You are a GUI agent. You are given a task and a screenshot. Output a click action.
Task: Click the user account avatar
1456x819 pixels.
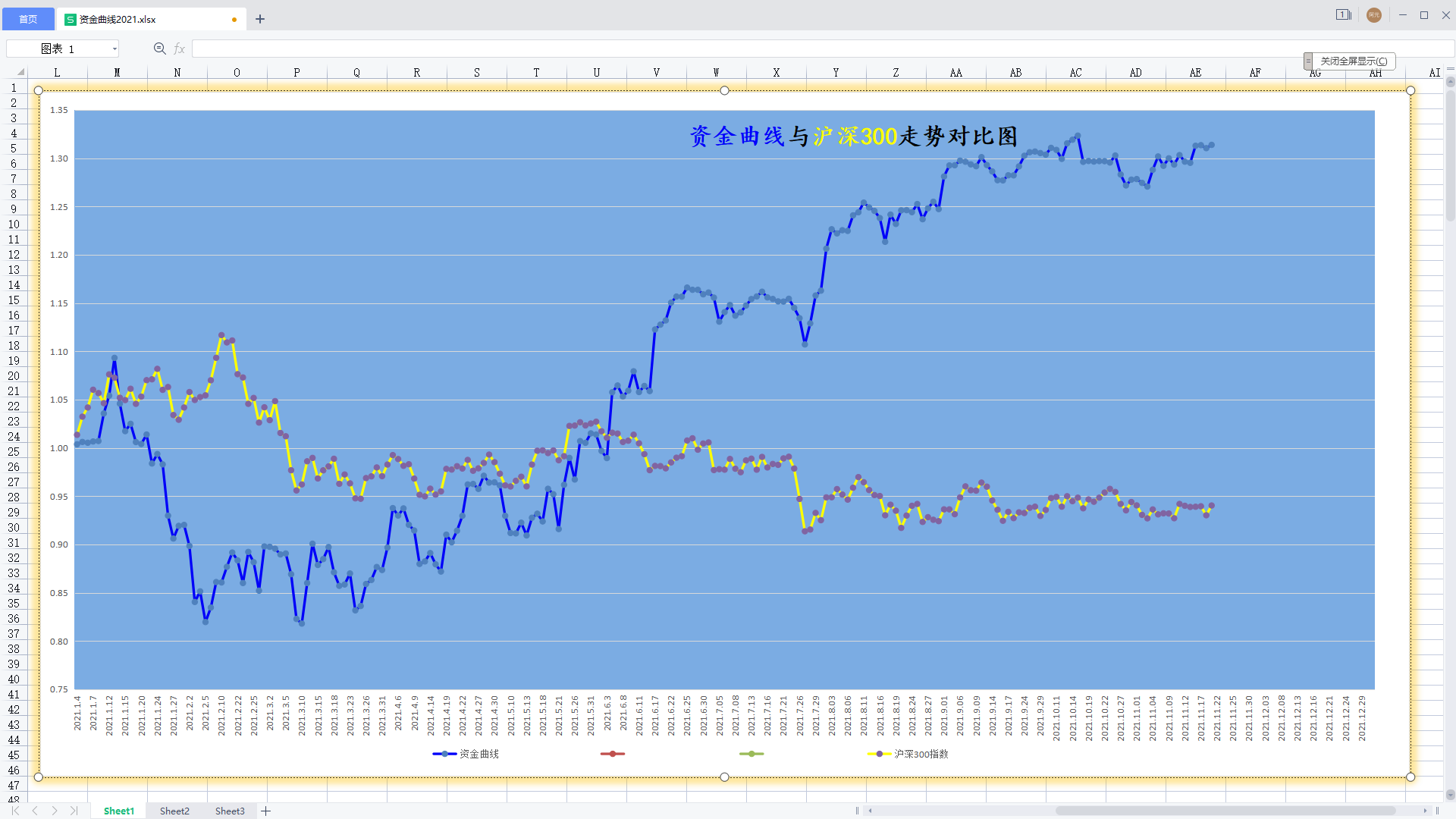pos(1373,15)
